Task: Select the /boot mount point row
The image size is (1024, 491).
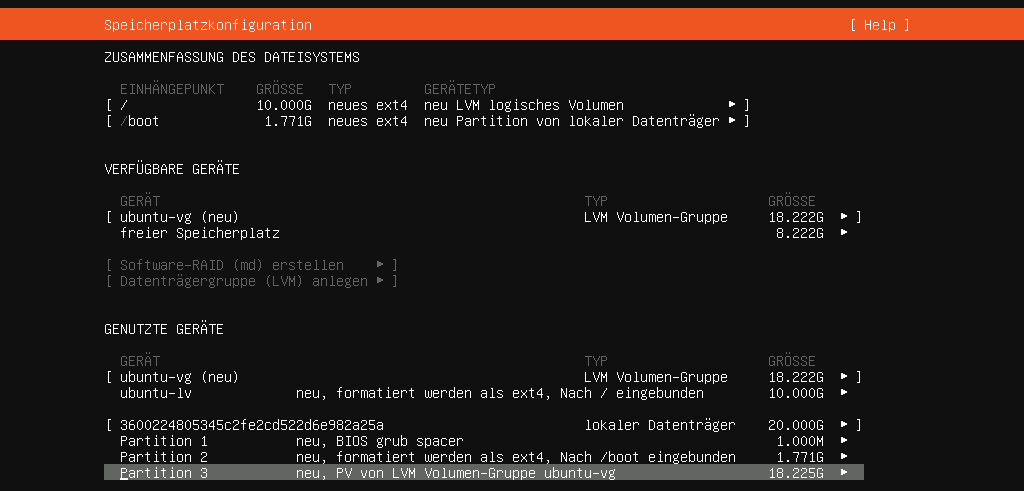Action: click(427, 121)
